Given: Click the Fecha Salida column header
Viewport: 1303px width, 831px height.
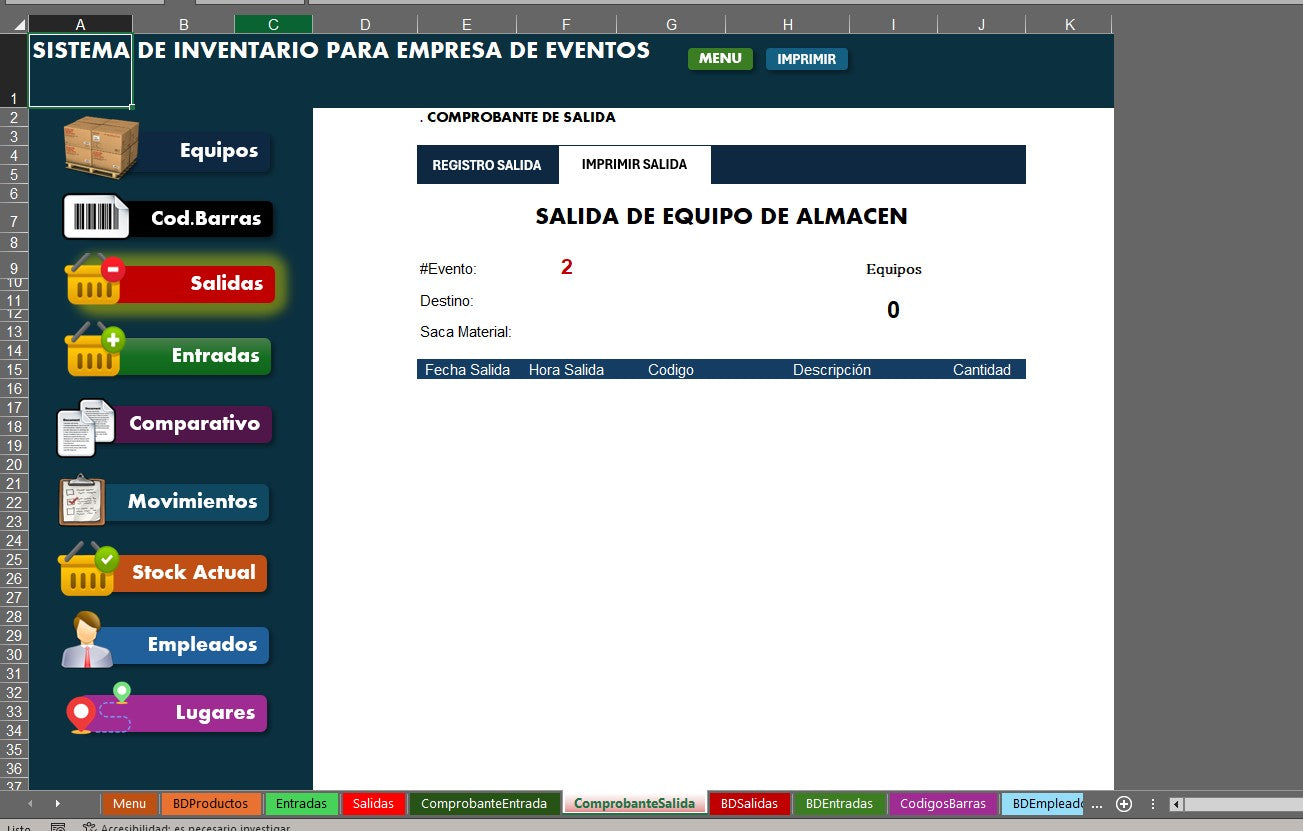Looking at the screenshot, I should pos(467,370).
